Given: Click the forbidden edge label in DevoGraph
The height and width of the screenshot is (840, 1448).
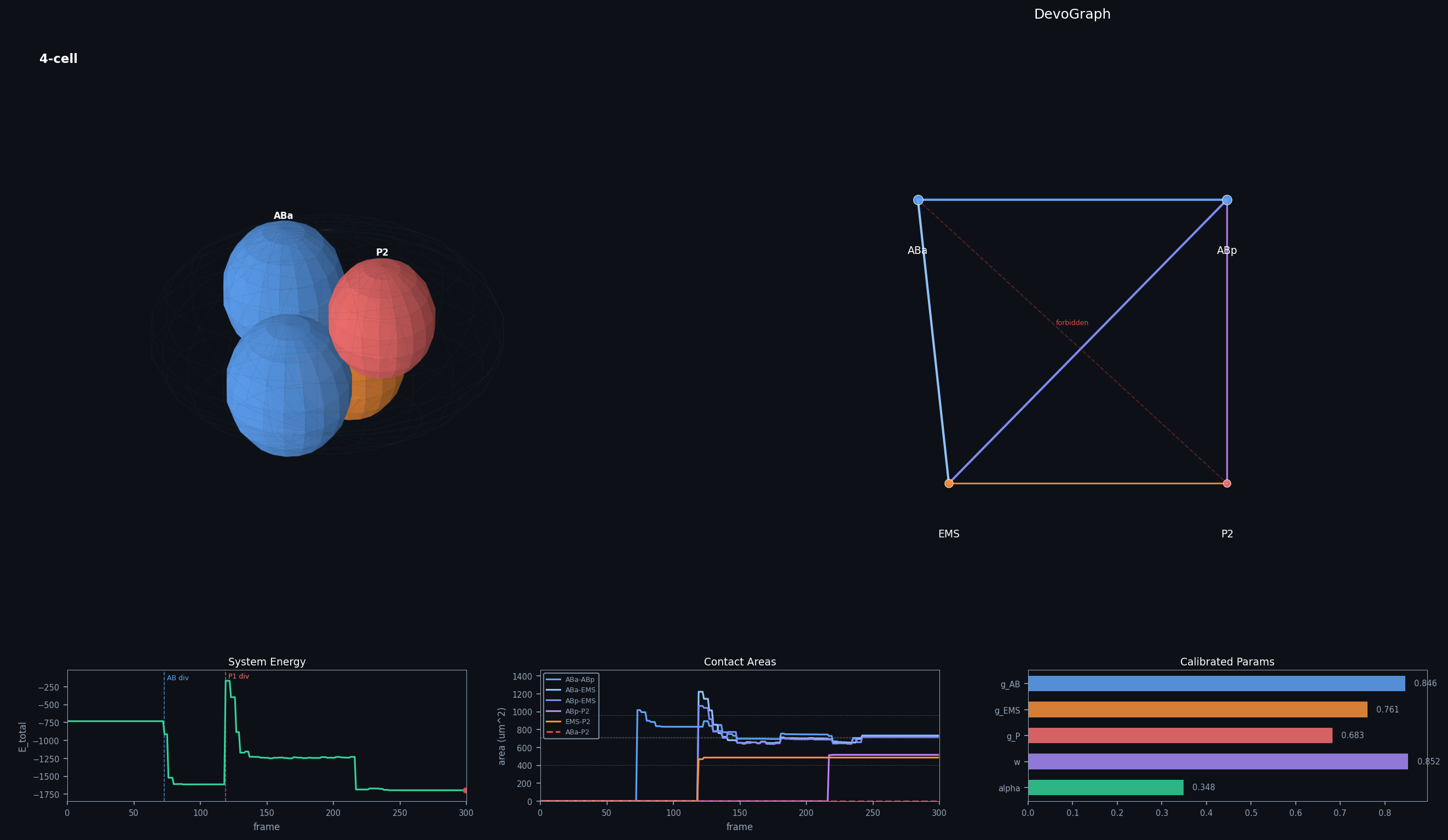Looking at the screenshot, I should click(1072, 323).
